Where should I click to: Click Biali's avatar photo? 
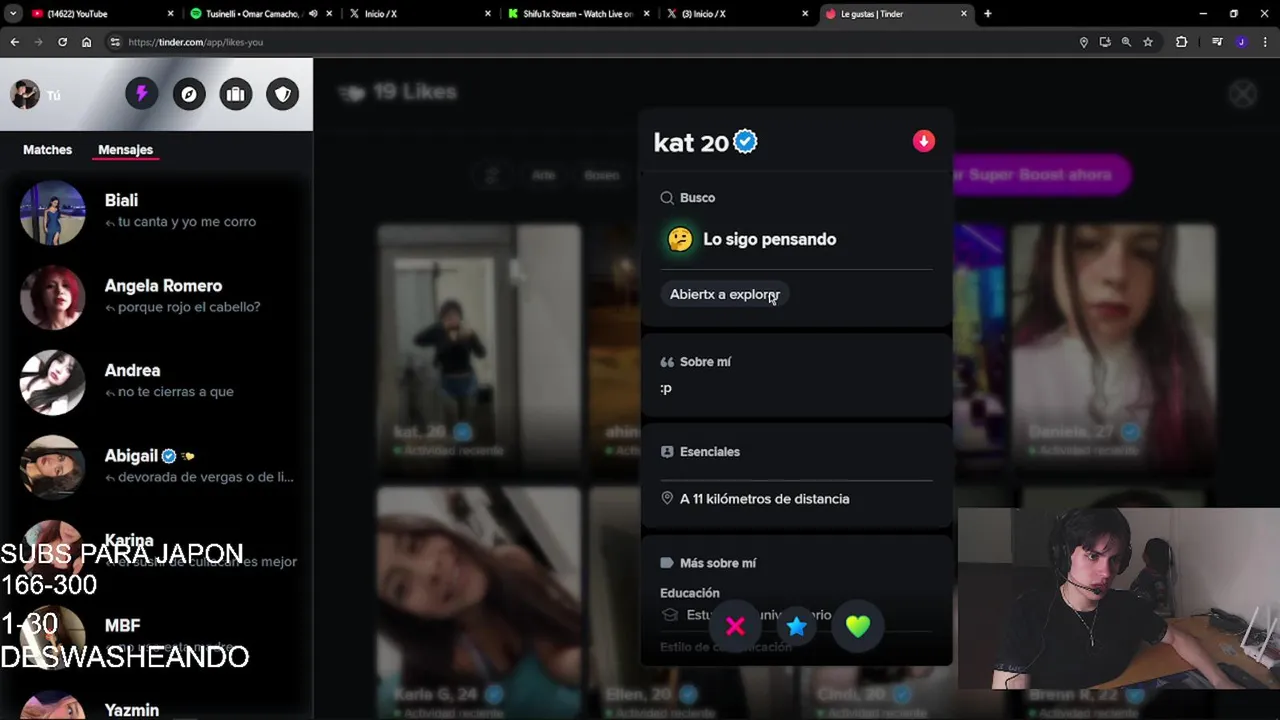click(x=52, y=212)
